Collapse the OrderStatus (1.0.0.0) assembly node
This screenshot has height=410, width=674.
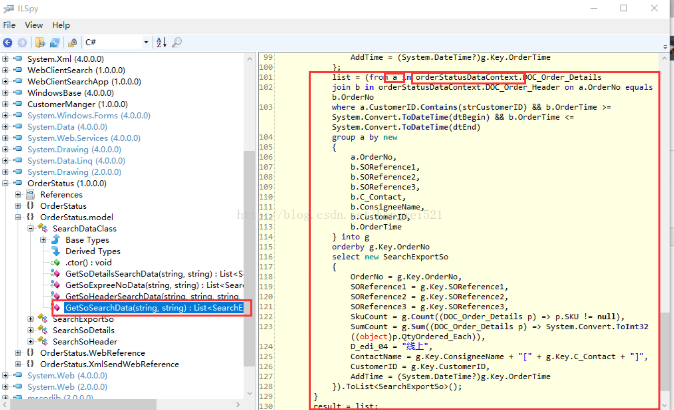(5, 183)
